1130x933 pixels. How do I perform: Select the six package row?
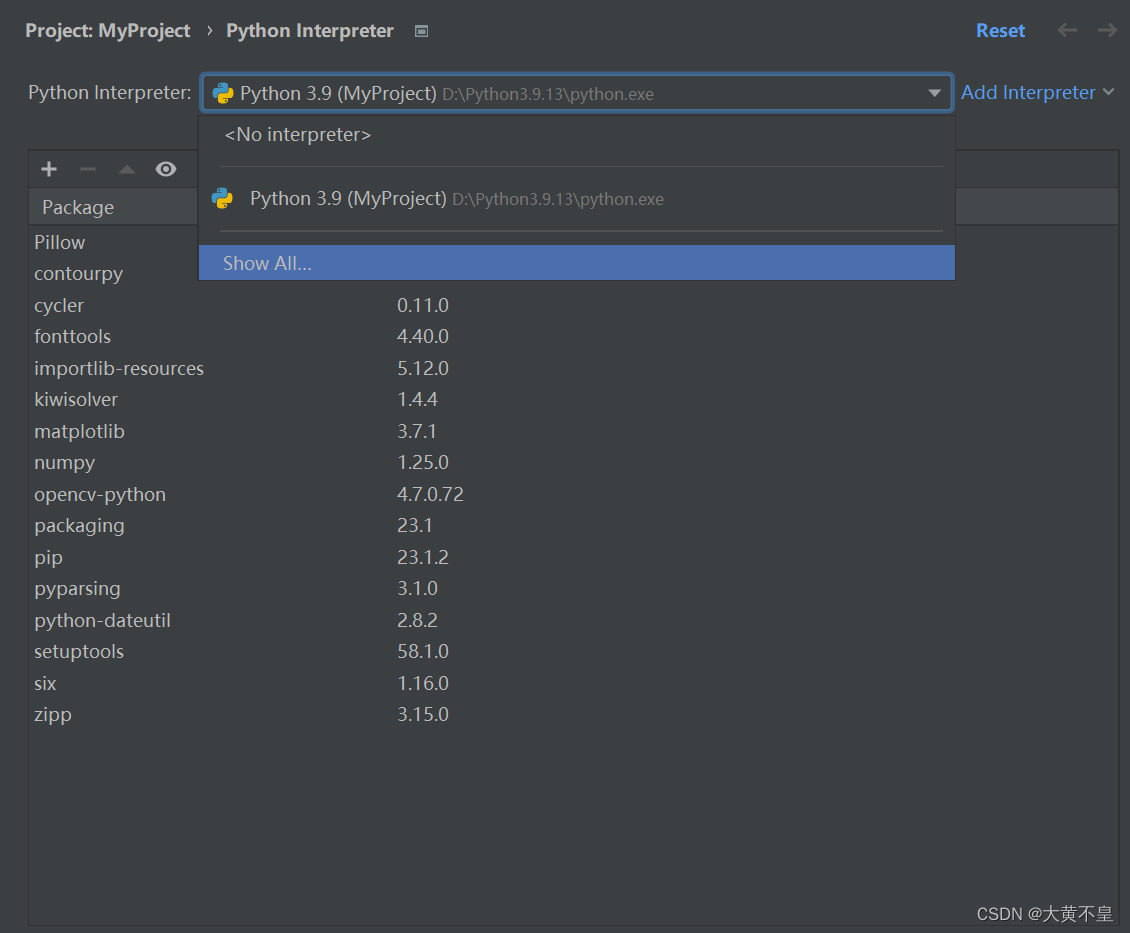tap(574, 684)
